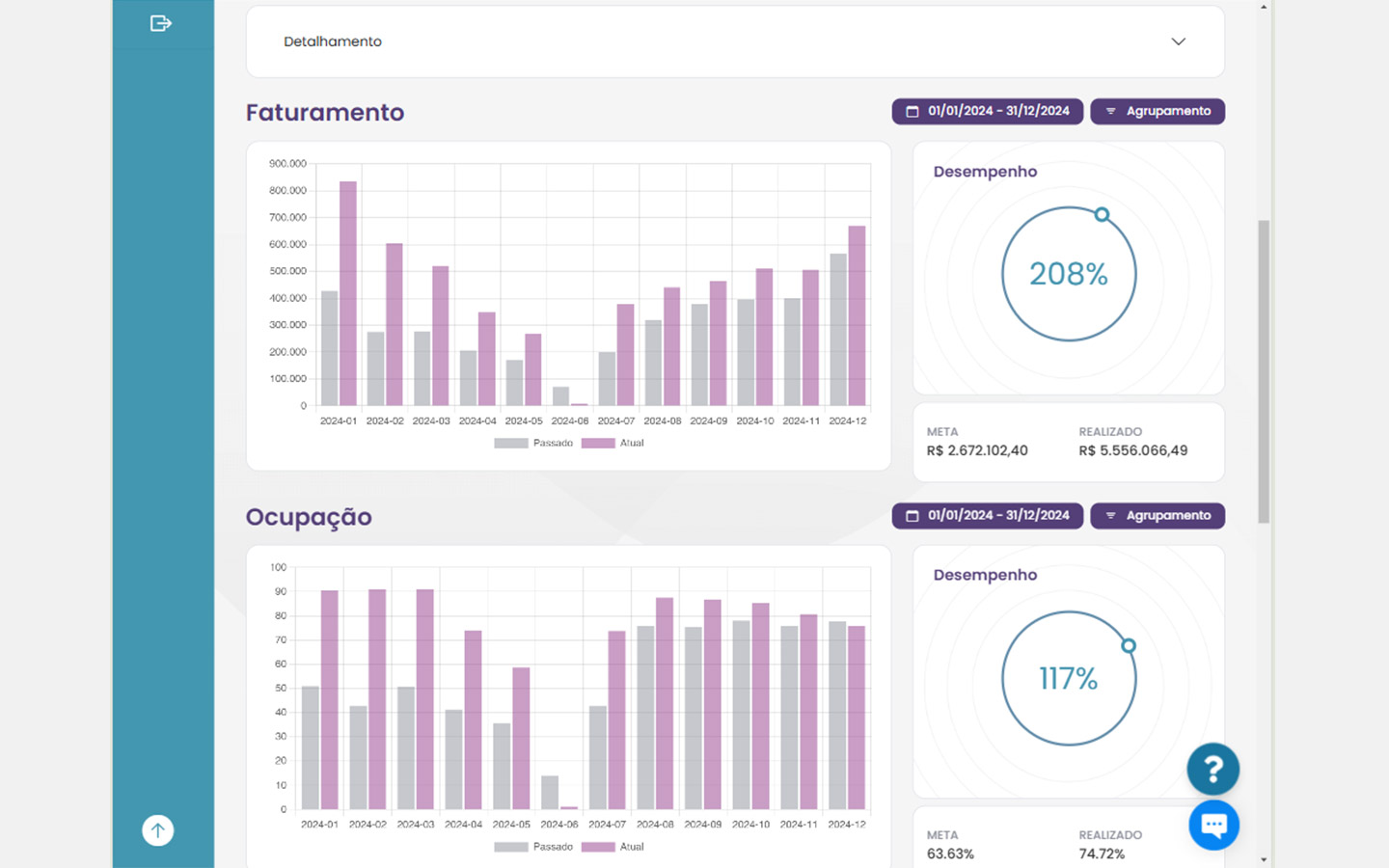Click the scroll-to-top arrow icon
This screenshot has height=868, width=1389.
pos(158,830)
